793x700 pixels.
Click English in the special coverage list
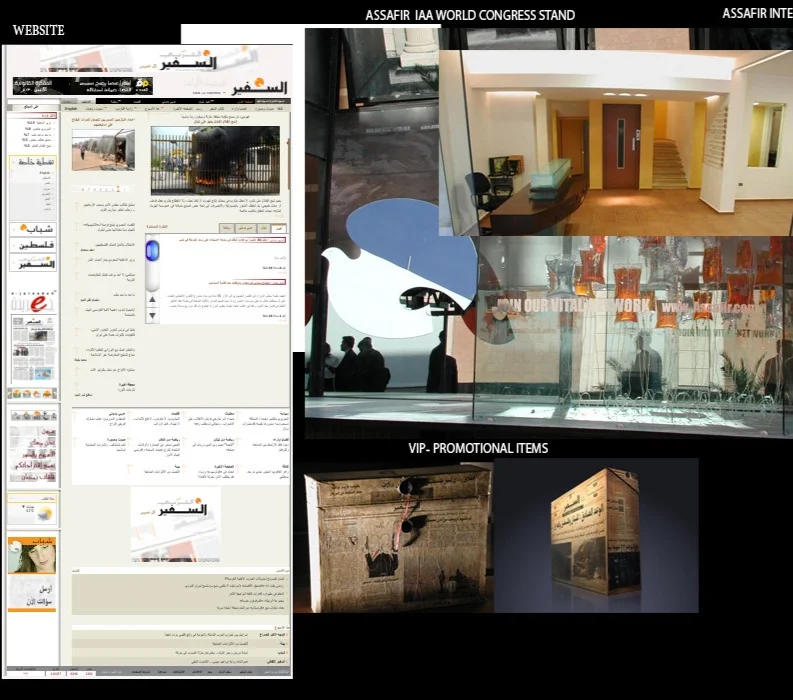click(x=45, y=173)
